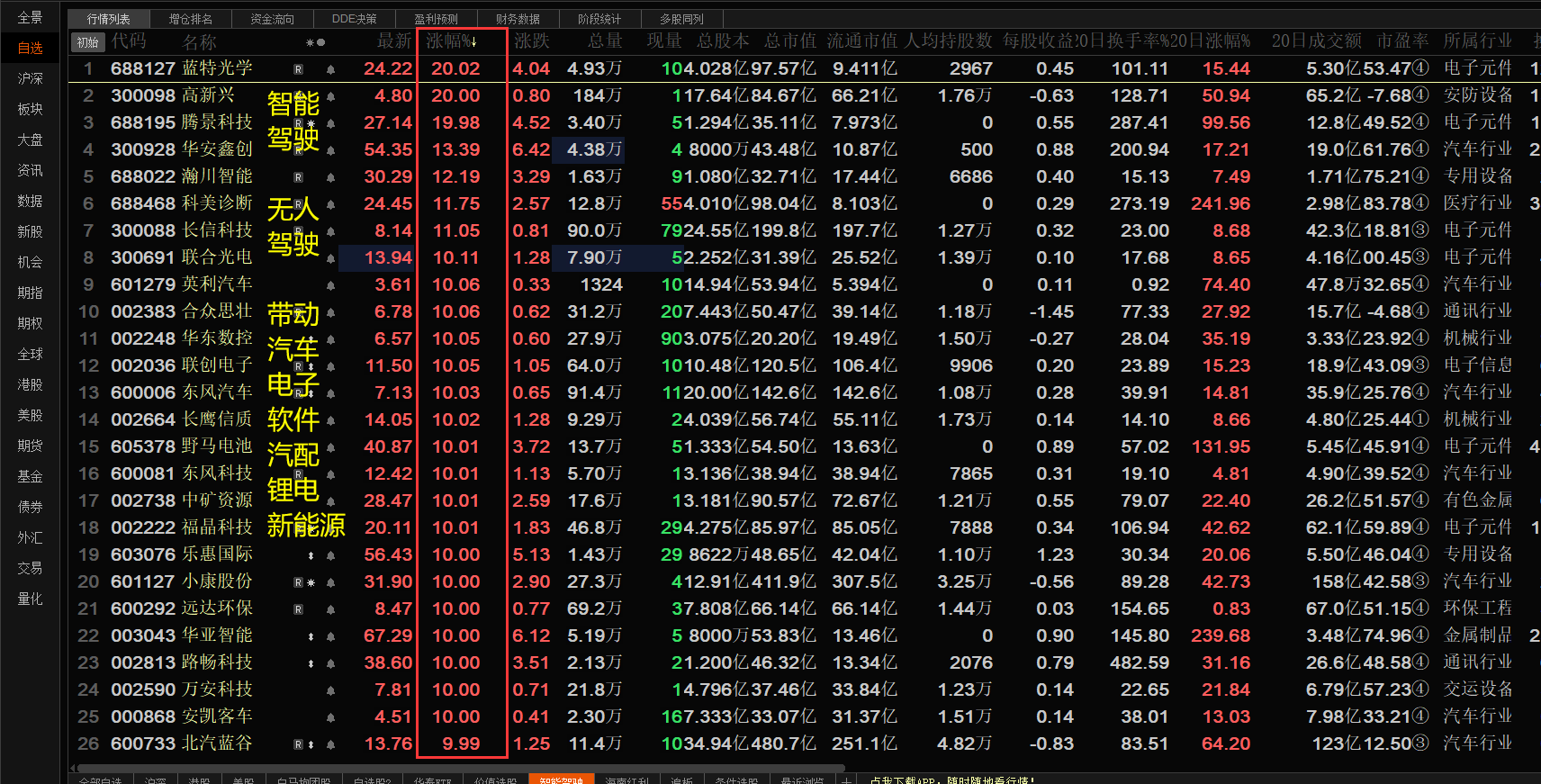Click the 电子元件 industry for 蓝特光学
The image size is (1541, 784).
[x=1478, y=68]
